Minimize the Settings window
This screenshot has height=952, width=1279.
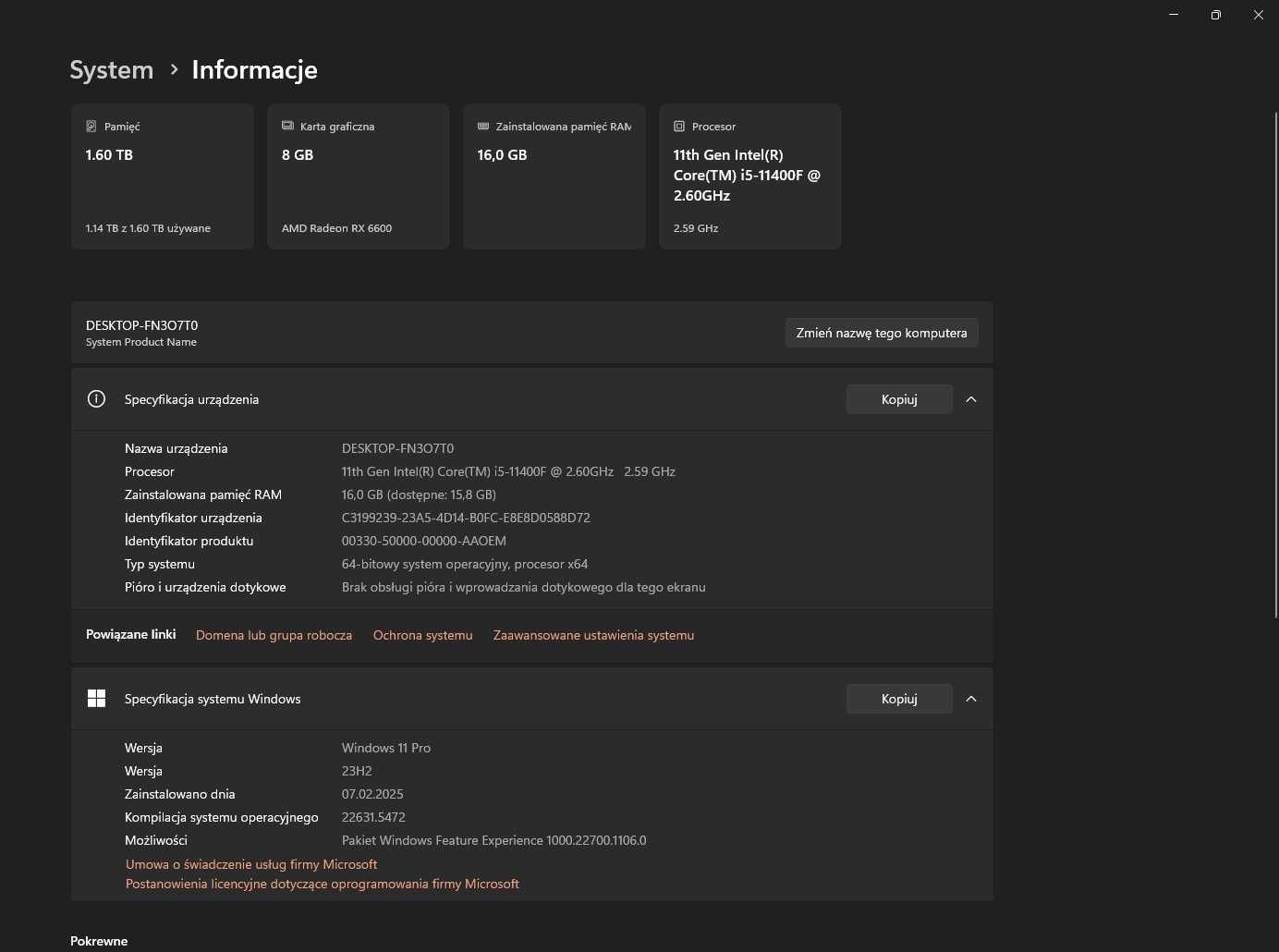click(x=1174, y=15)
